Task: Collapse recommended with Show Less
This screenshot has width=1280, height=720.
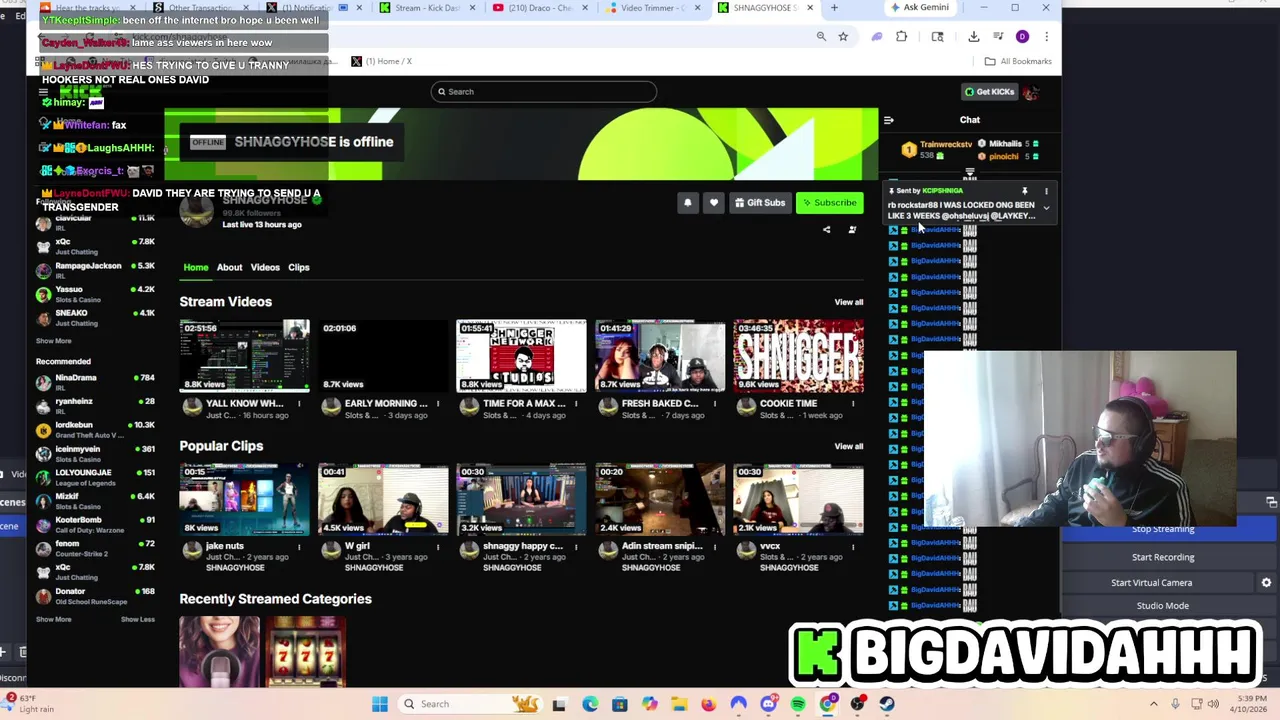Action: tap(138, 620)
